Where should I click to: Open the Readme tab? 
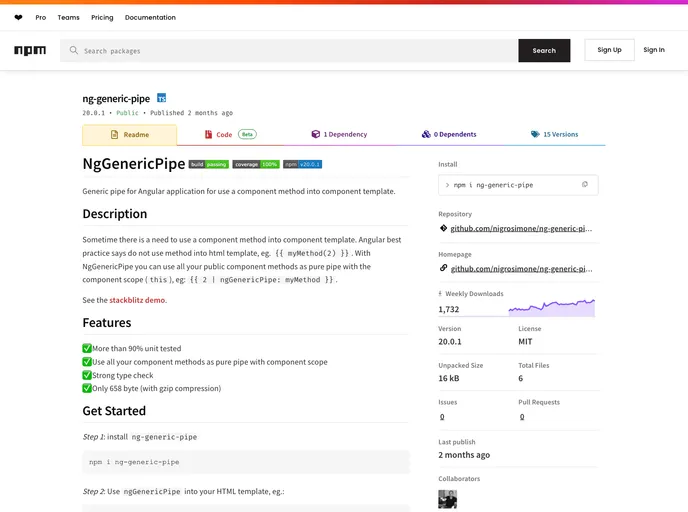(129, 134)
